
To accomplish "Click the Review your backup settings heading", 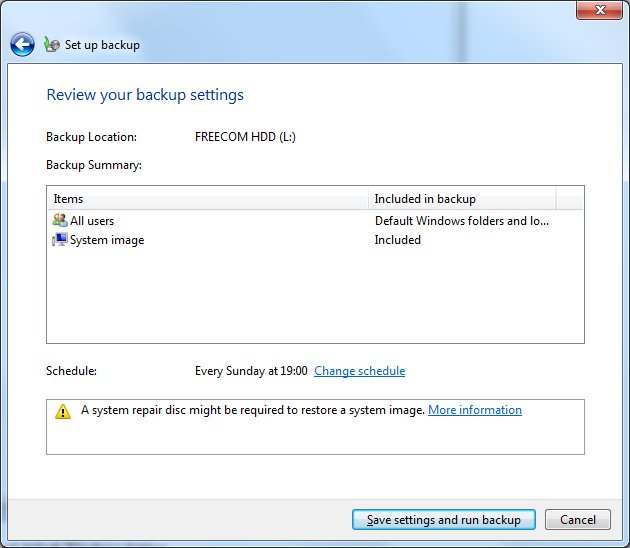I will (x=145, y=95).
